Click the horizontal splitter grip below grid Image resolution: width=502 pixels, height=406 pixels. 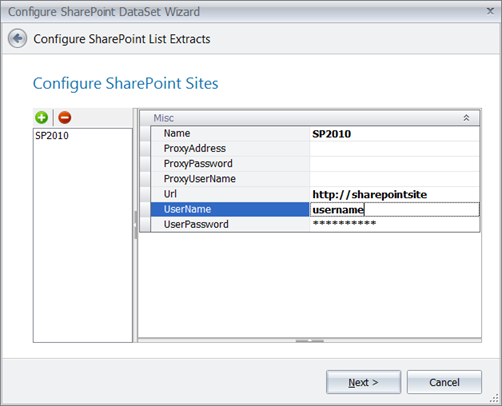[310, 341]
